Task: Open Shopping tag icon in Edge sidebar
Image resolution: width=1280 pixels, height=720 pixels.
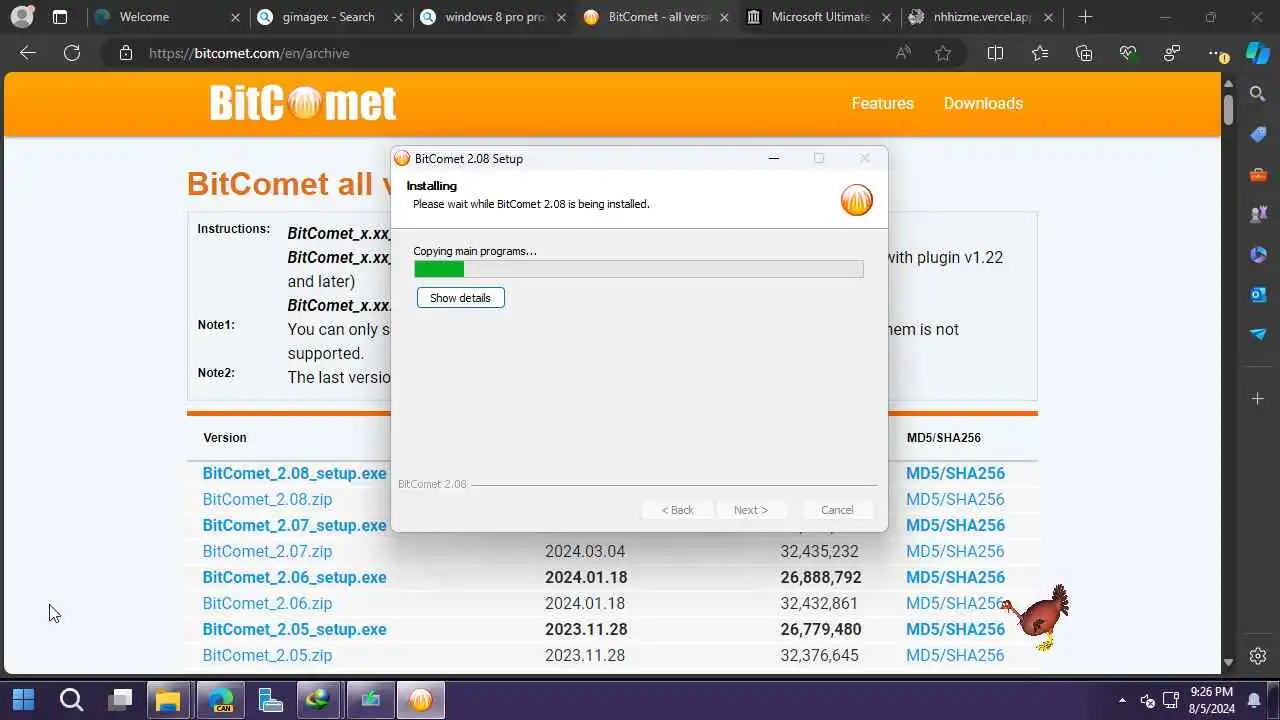Action: click(1258, 135)
